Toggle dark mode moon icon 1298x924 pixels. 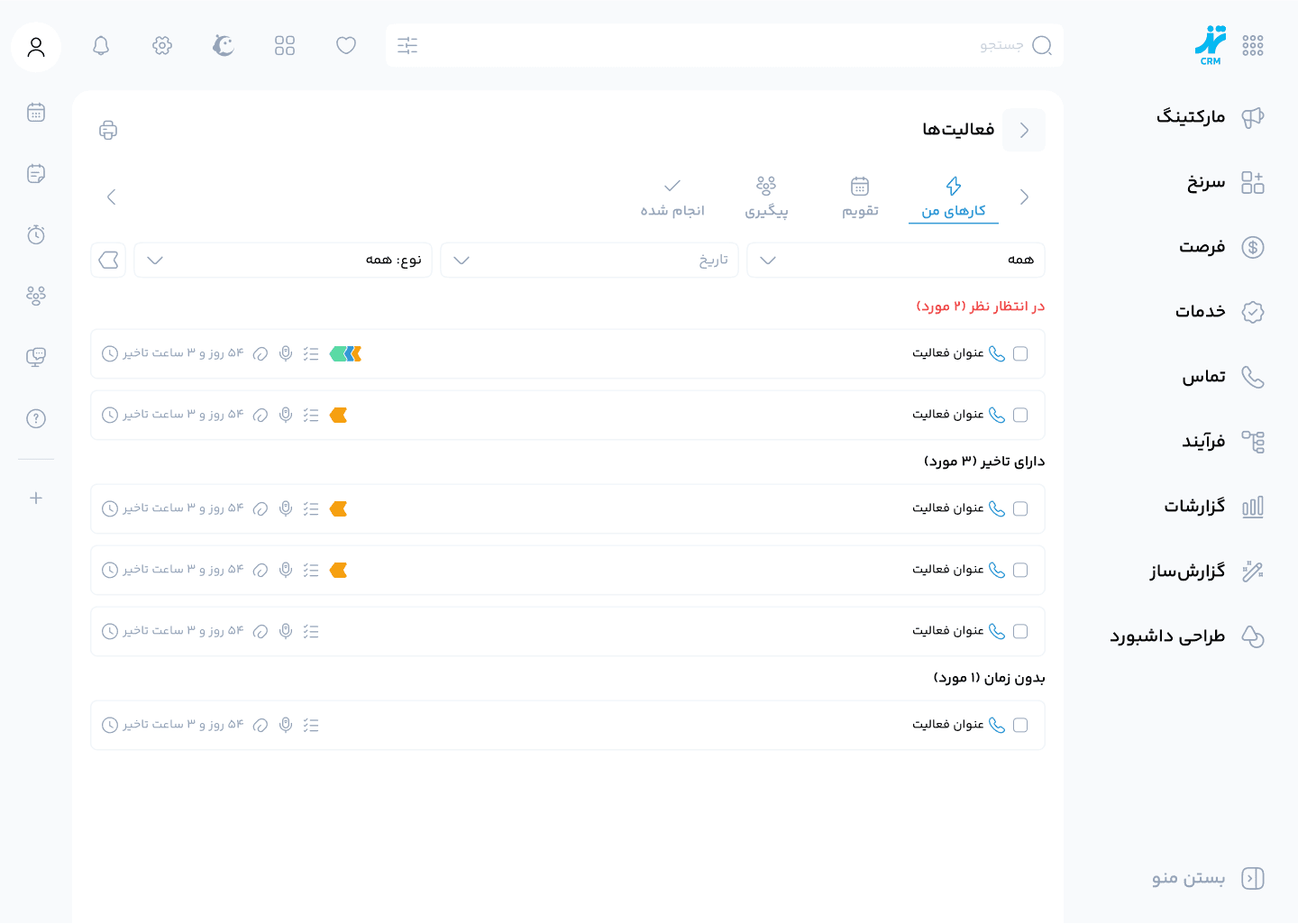coord(224,45)
